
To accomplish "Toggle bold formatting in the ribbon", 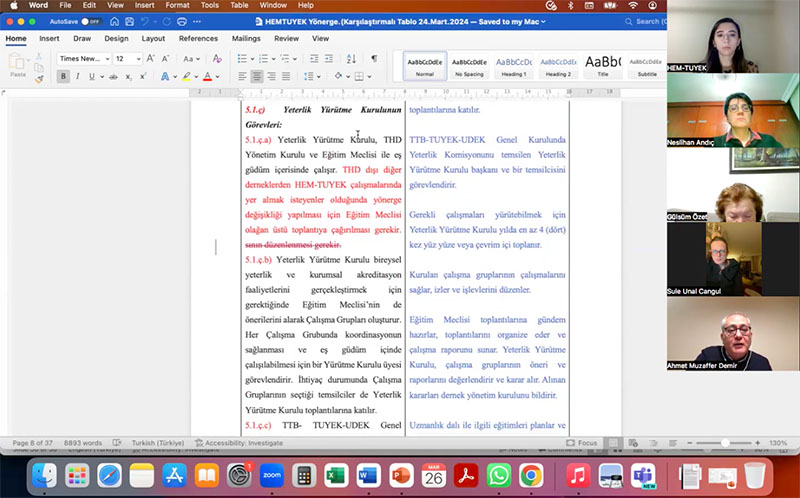I will [64, 76].
